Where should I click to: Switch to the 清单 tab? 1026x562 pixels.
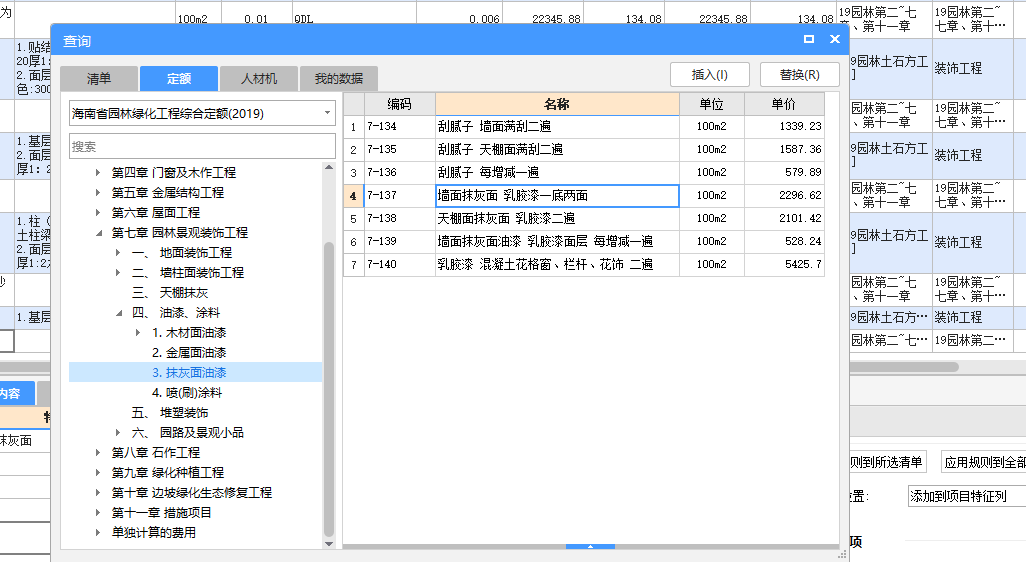coord(99,79)
